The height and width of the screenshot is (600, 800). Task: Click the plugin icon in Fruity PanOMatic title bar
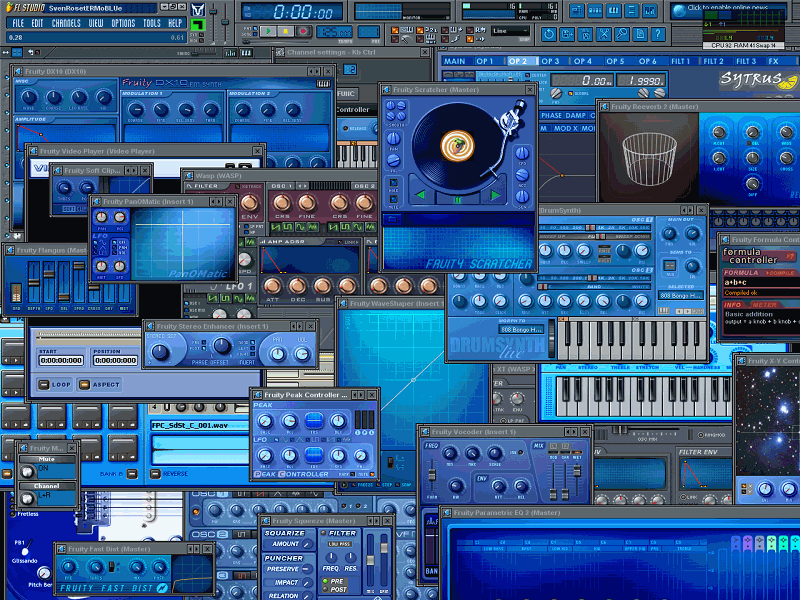click(x=98, y=202)
